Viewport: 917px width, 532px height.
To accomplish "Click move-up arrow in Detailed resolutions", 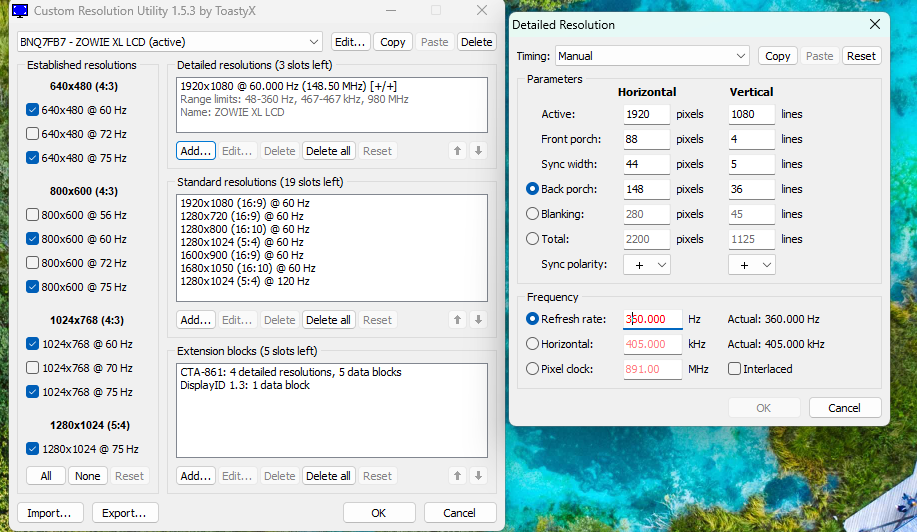I will [x=458, y=151].
